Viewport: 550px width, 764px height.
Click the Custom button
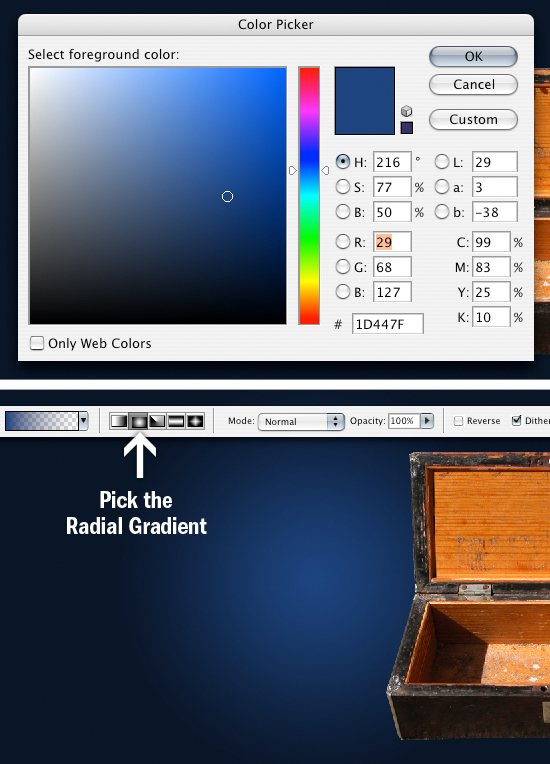473,119
